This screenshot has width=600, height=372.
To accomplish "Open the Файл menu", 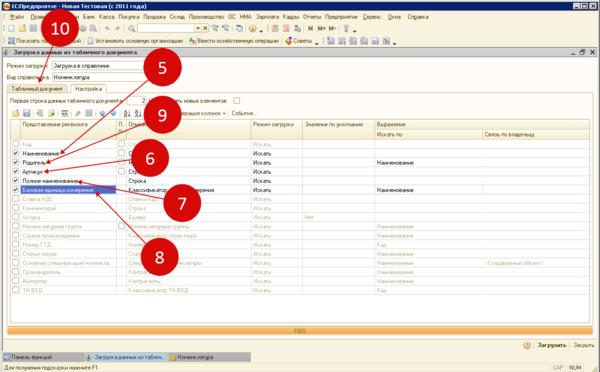I will pos(17,17).
